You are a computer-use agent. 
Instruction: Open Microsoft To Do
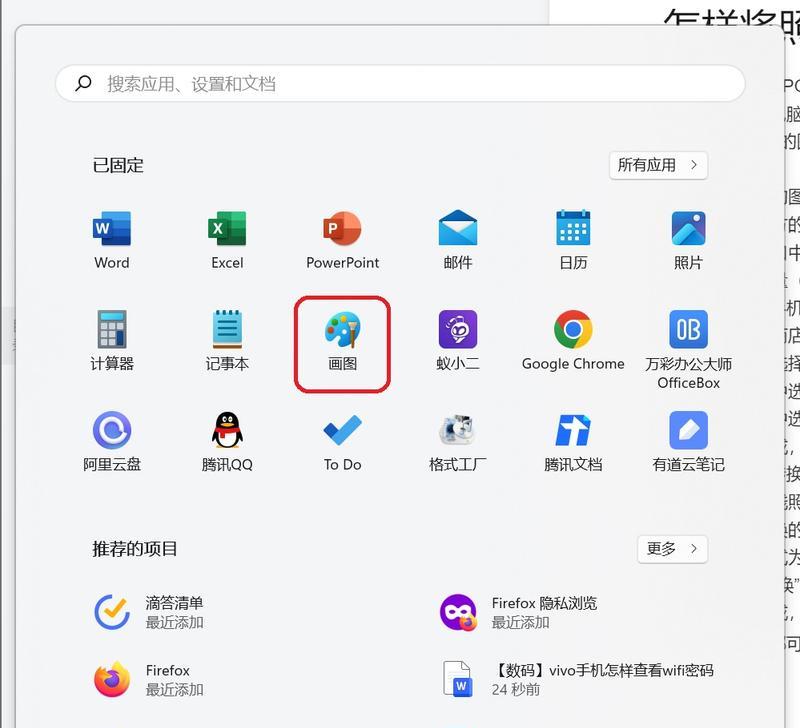[342, 442]
